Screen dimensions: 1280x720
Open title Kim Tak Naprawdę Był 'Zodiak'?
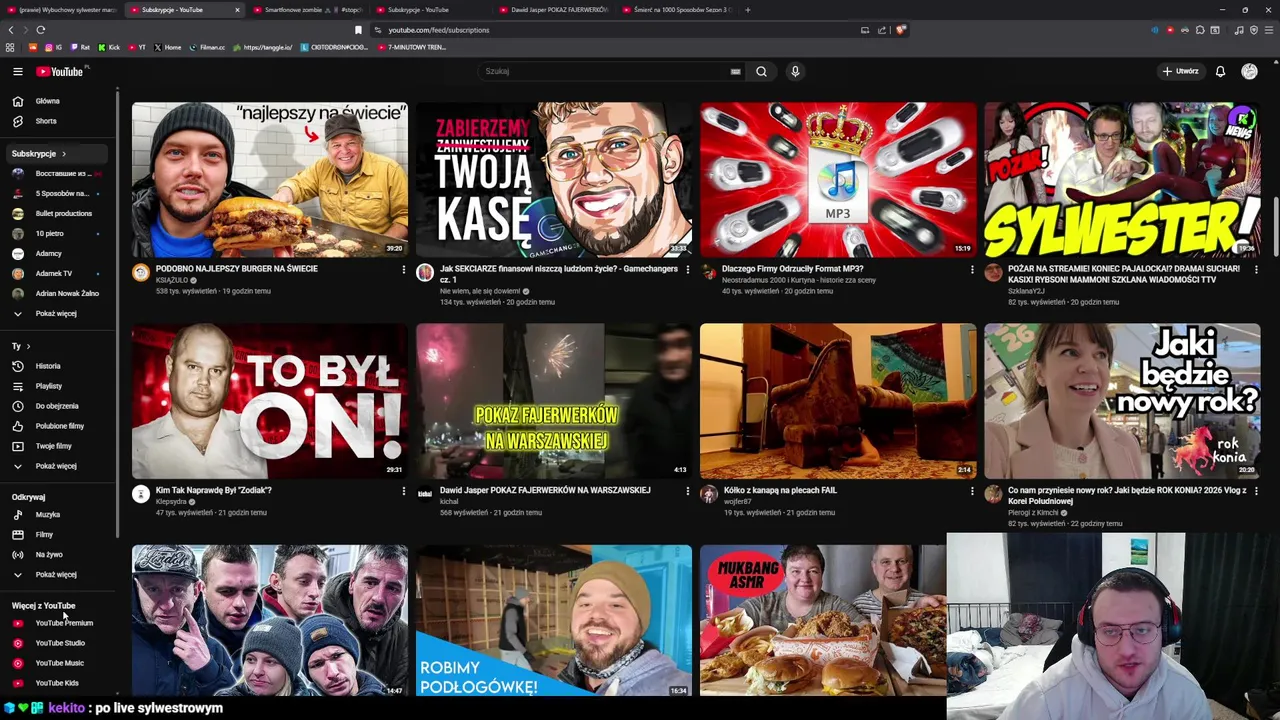click(x=214, y=490)
